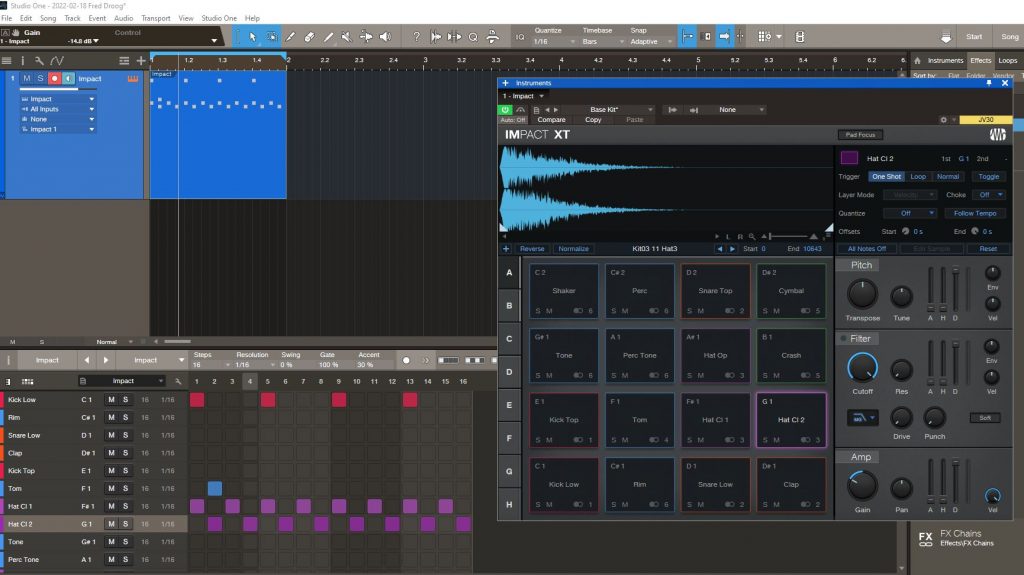Open the Transport menu

click(x=155, y=18)
